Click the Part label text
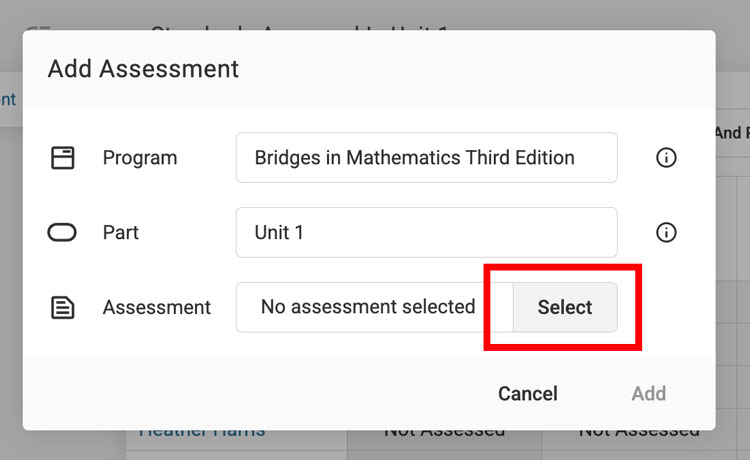This screenshot has width=750, height=460. (x=121, y=233)
